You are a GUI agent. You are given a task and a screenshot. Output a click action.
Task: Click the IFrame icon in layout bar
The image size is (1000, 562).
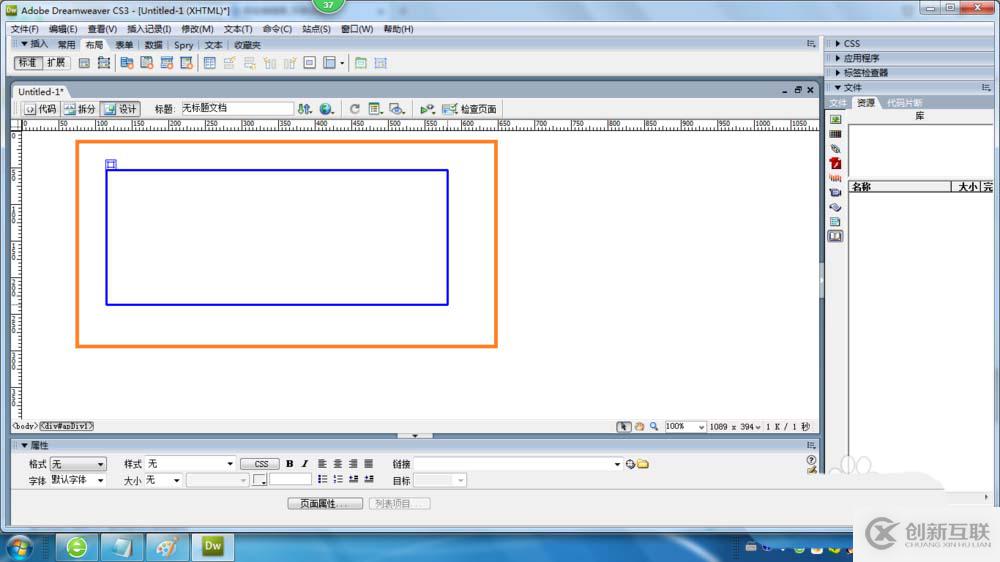tap(309, 63)
